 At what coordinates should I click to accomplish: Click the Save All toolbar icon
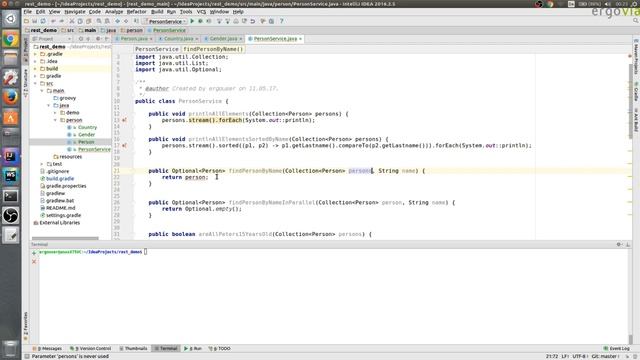tap(35, 21)
